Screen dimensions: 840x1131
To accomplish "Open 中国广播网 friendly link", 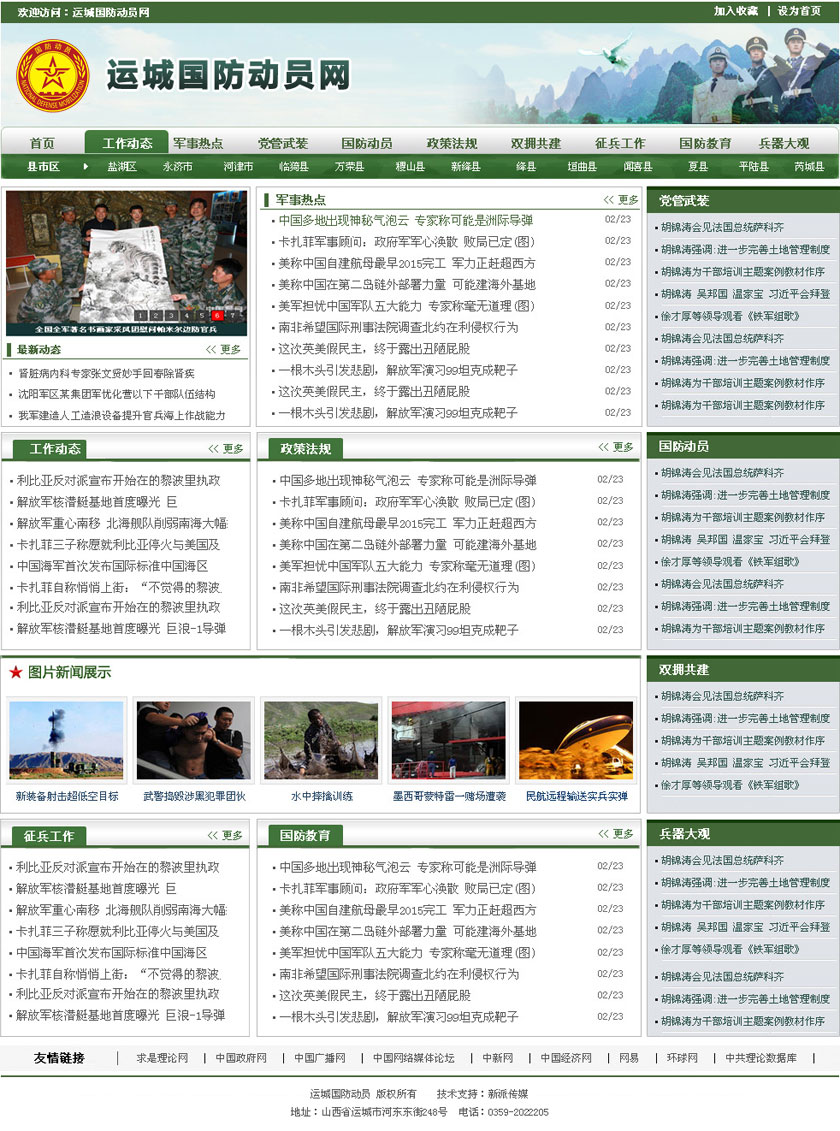I will pos(319,1058).
